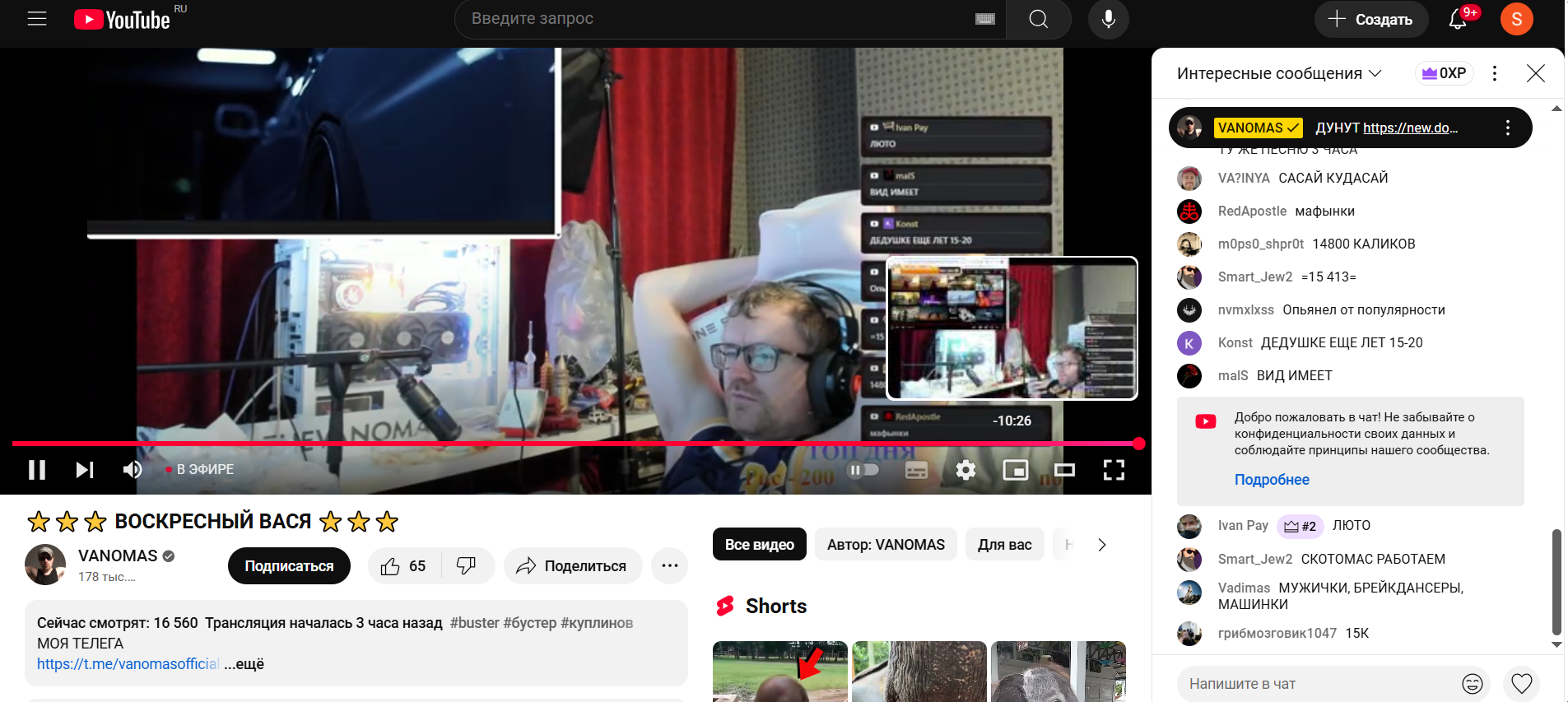
Task: Click the Vadimas username in chat
Action: (x=1244, y=588)
